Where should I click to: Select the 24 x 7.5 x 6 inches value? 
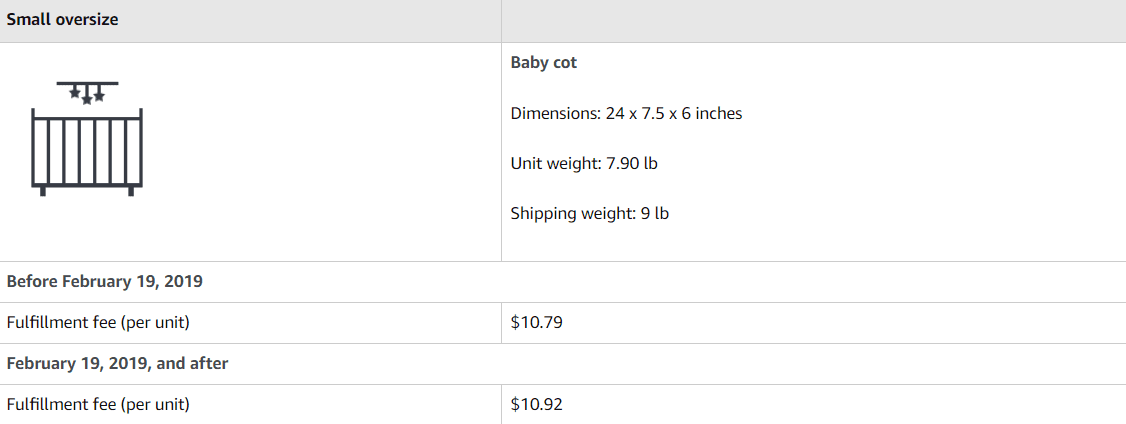(674, 113)
